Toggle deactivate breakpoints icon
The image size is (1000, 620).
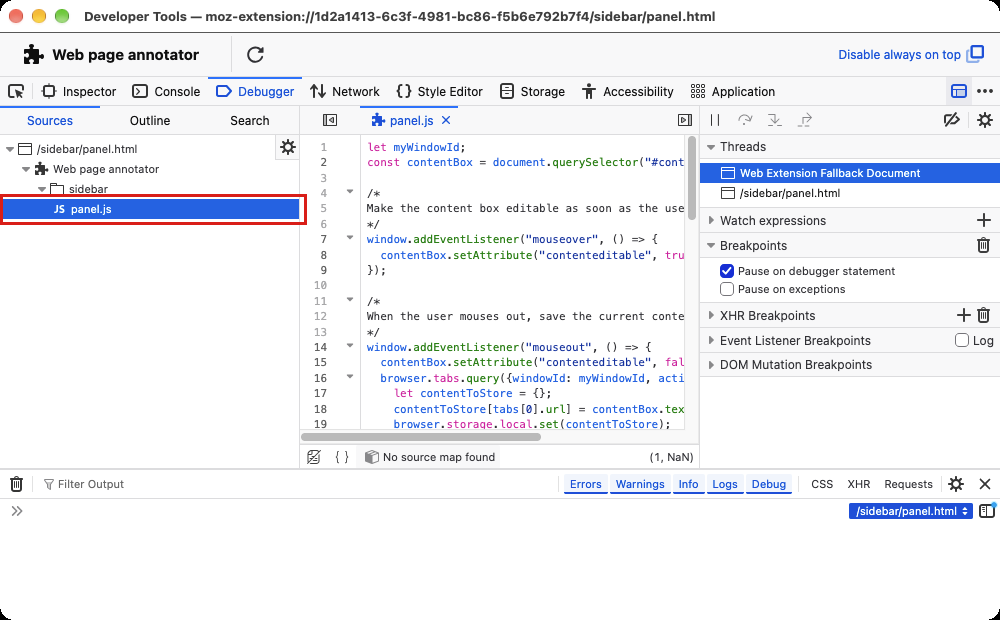click(x=952, y=120)
